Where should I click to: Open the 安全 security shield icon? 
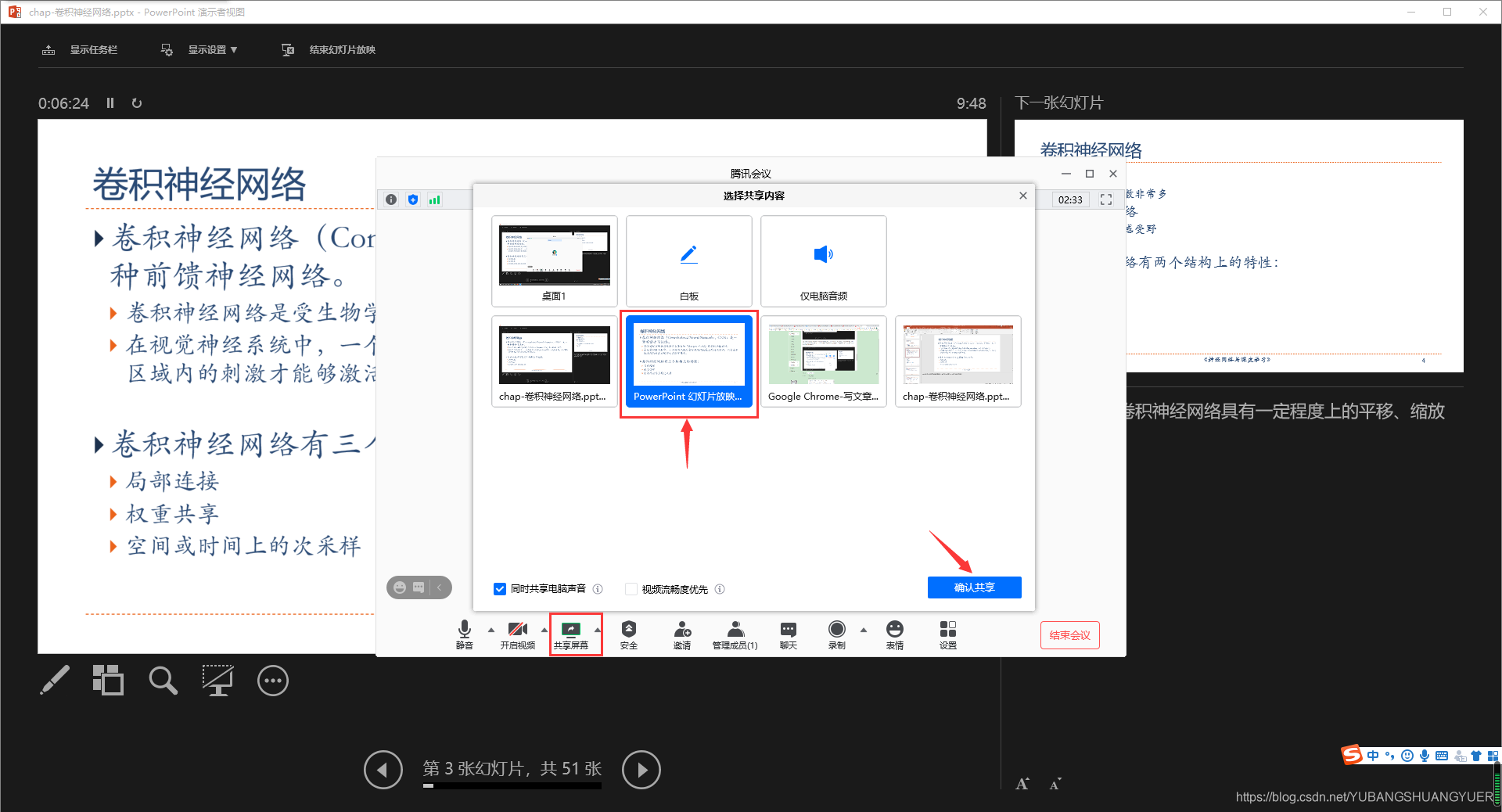tap(629, 634)
